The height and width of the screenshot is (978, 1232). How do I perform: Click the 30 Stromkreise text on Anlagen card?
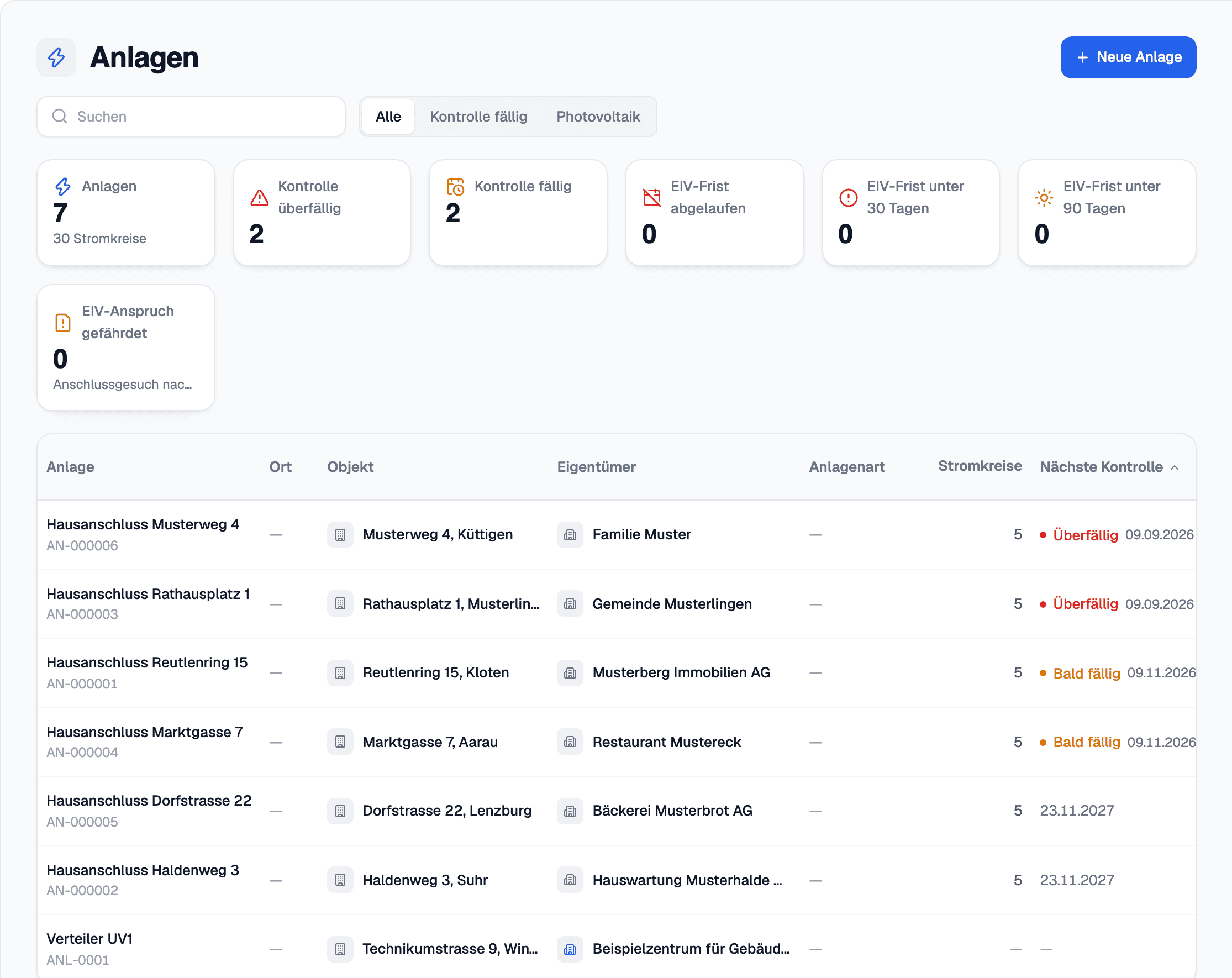(99, 238)
